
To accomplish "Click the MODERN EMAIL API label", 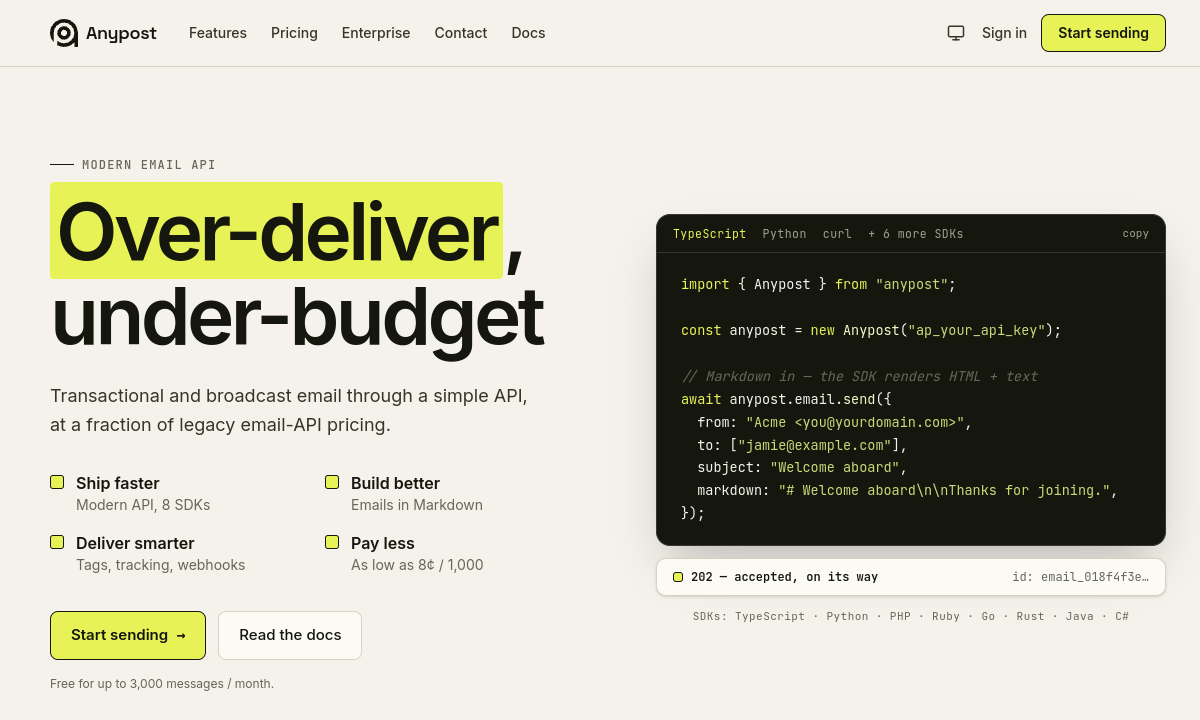I will click(x=149, y=165).
